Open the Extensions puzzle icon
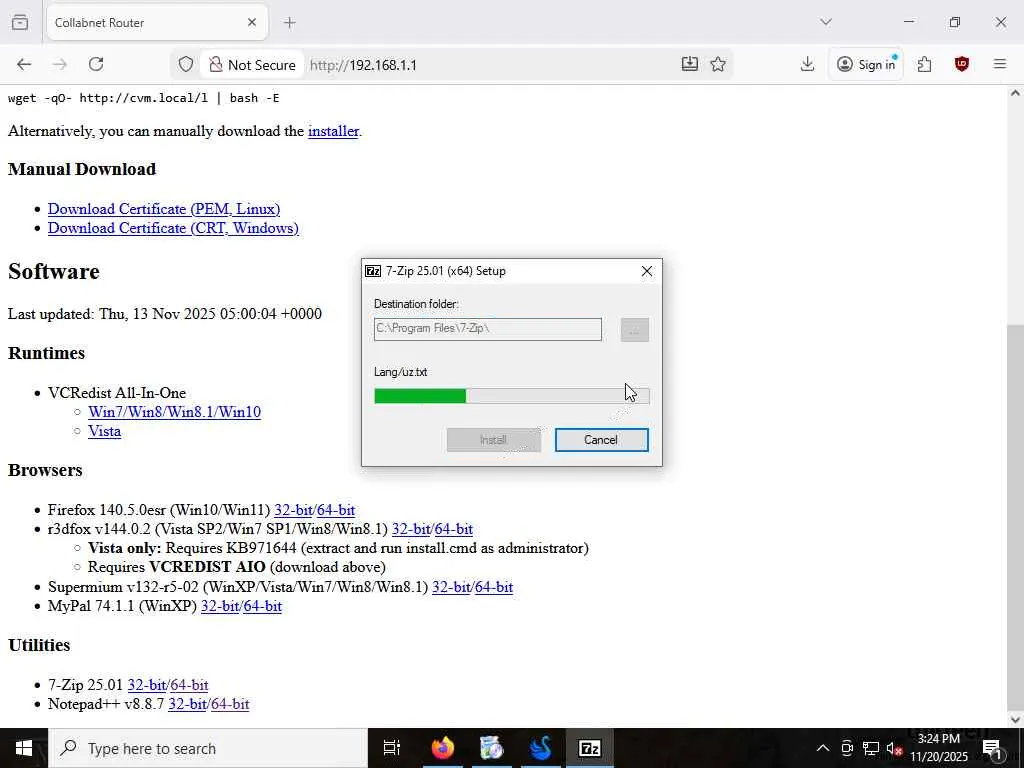This screenshot has width=1024, height=768. point(924,64)
